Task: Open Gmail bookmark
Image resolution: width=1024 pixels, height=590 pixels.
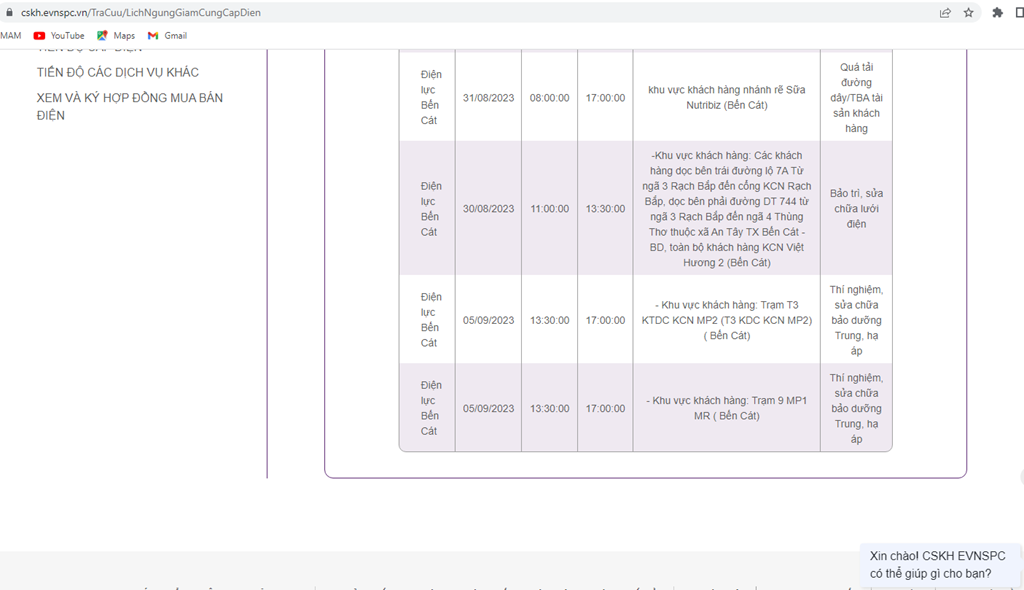Action: point(167,35)
